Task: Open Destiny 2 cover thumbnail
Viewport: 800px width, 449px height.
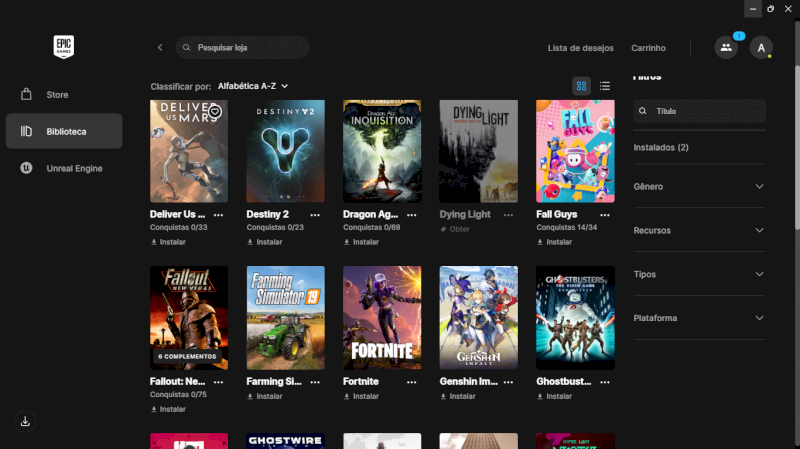Action: point(285,151)
